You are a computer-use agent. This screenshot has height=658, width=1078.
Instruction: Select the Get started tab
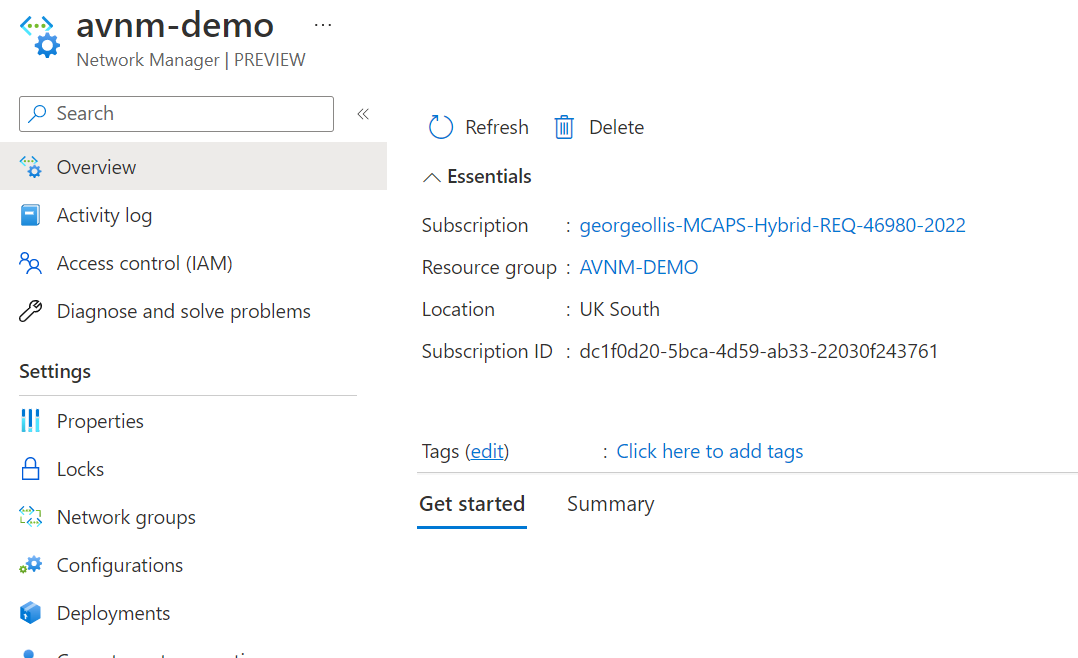(472, 504)
